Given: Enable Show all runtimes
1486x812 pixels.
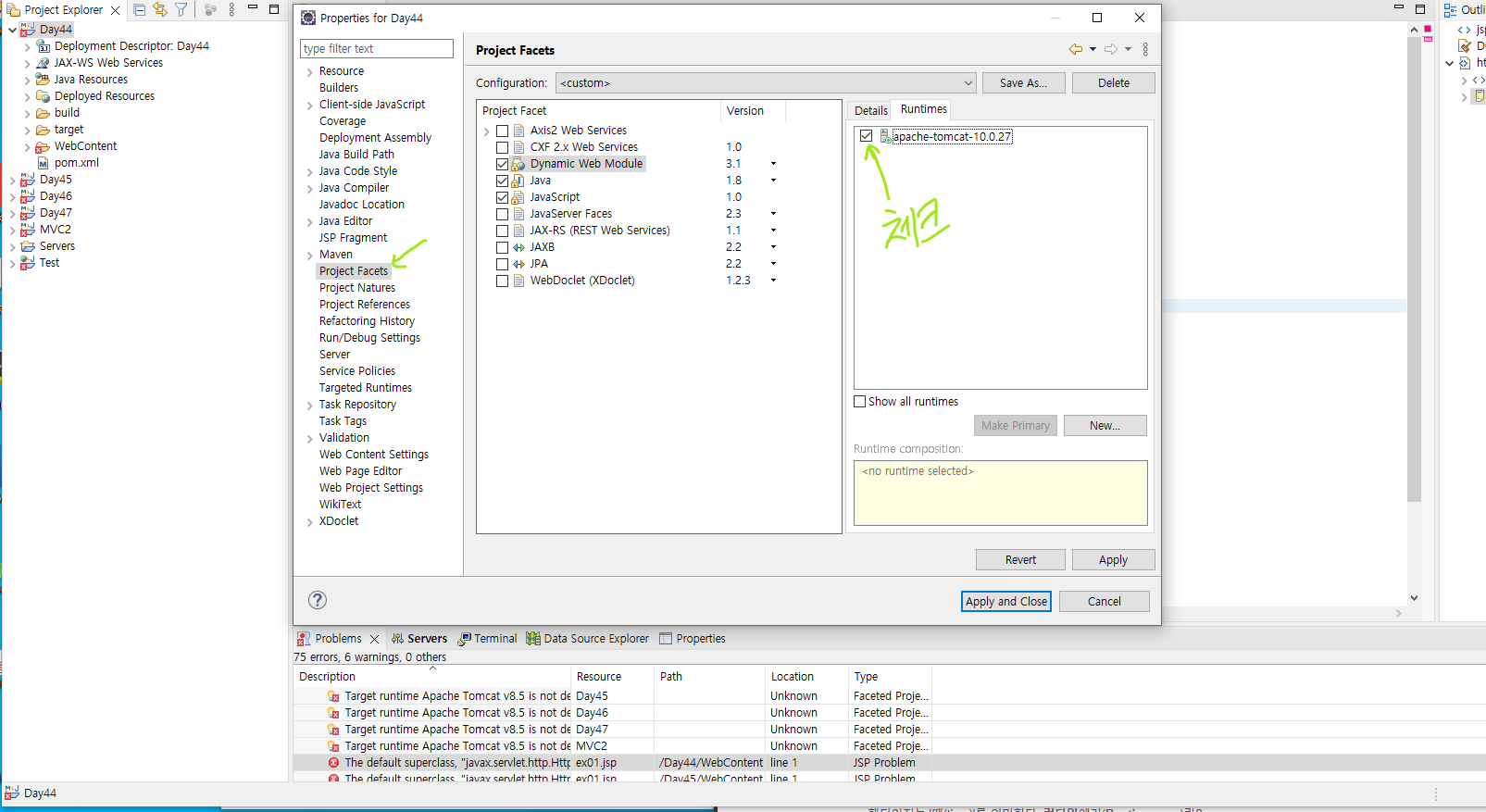Looking at the screenshot, I should 860,402.
